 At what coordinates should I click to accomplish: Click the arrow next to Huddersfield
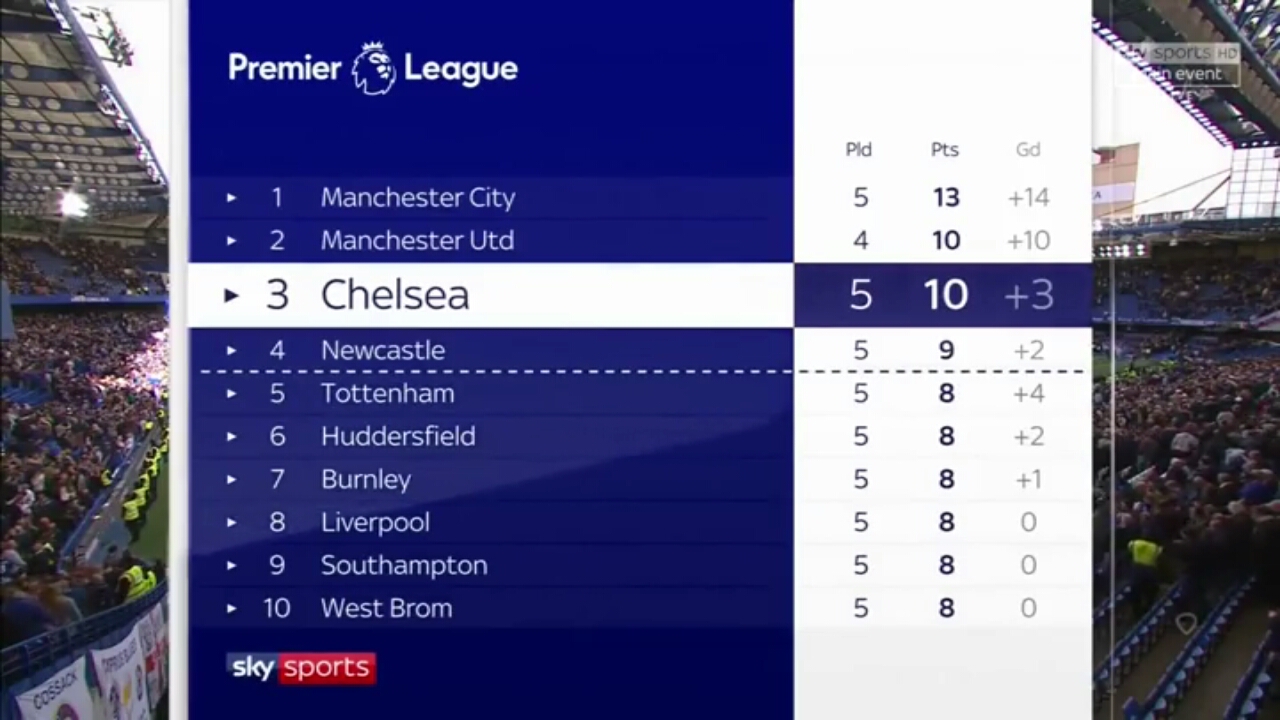(x=231, y=437)
